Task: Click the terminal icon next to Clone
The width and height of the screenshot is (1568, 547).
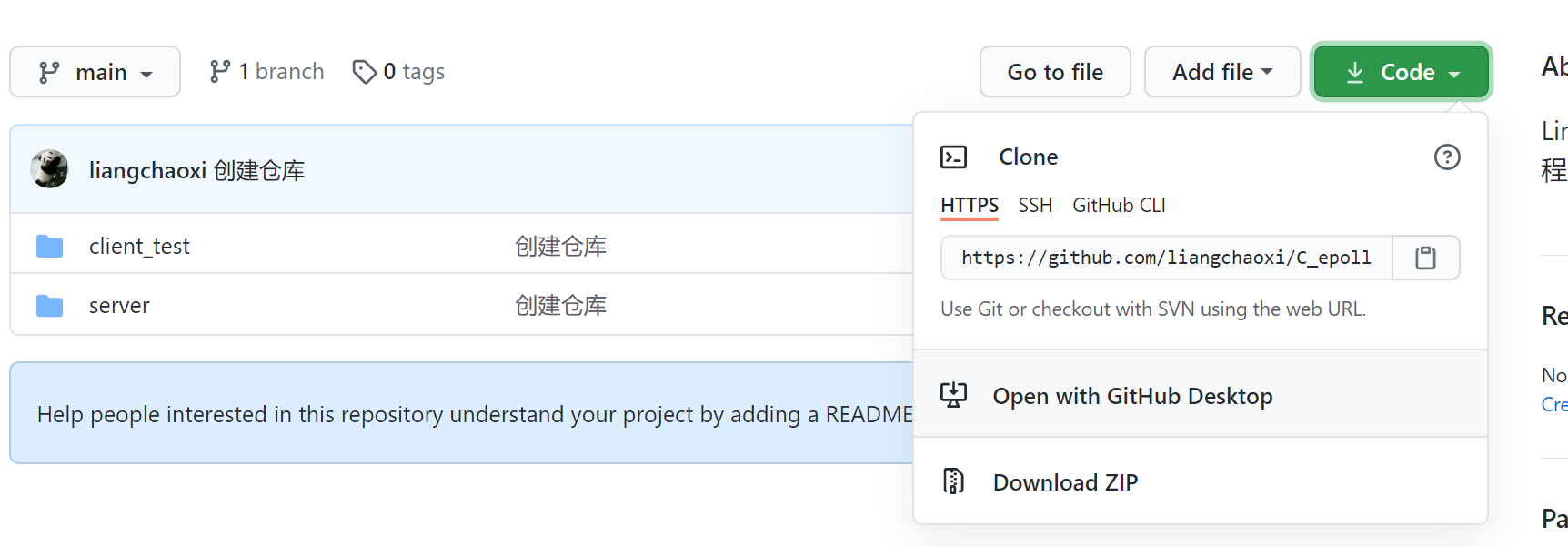Action: pos(955,157)
